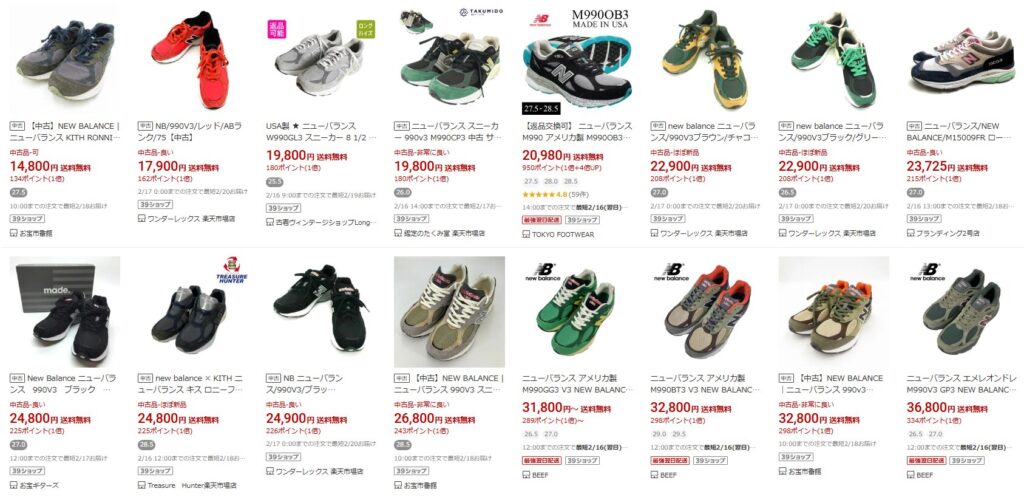This screenshot has width=1024, height=497.
Task: Click the green and yellow M990GG3 sneaker image
Action: (577, 312)
